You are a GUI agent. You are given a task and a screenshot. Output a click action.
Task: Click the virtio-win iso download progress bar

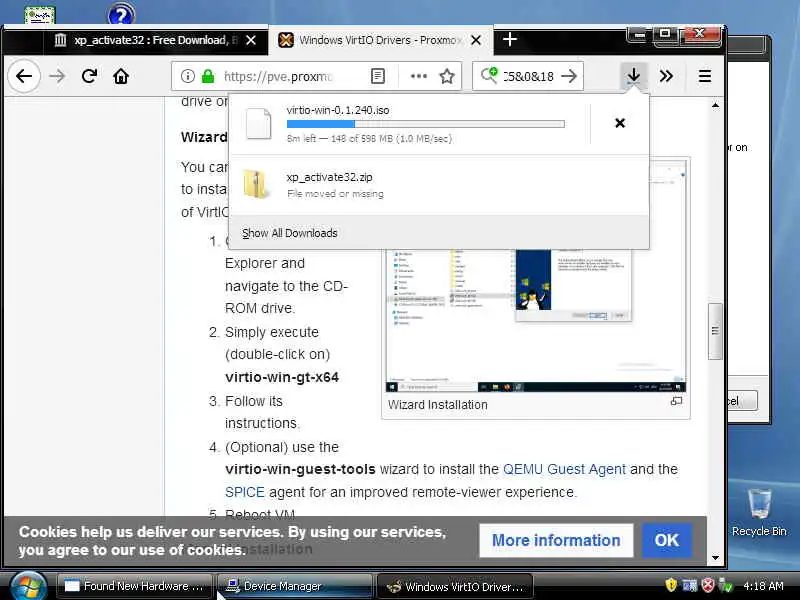426,124
